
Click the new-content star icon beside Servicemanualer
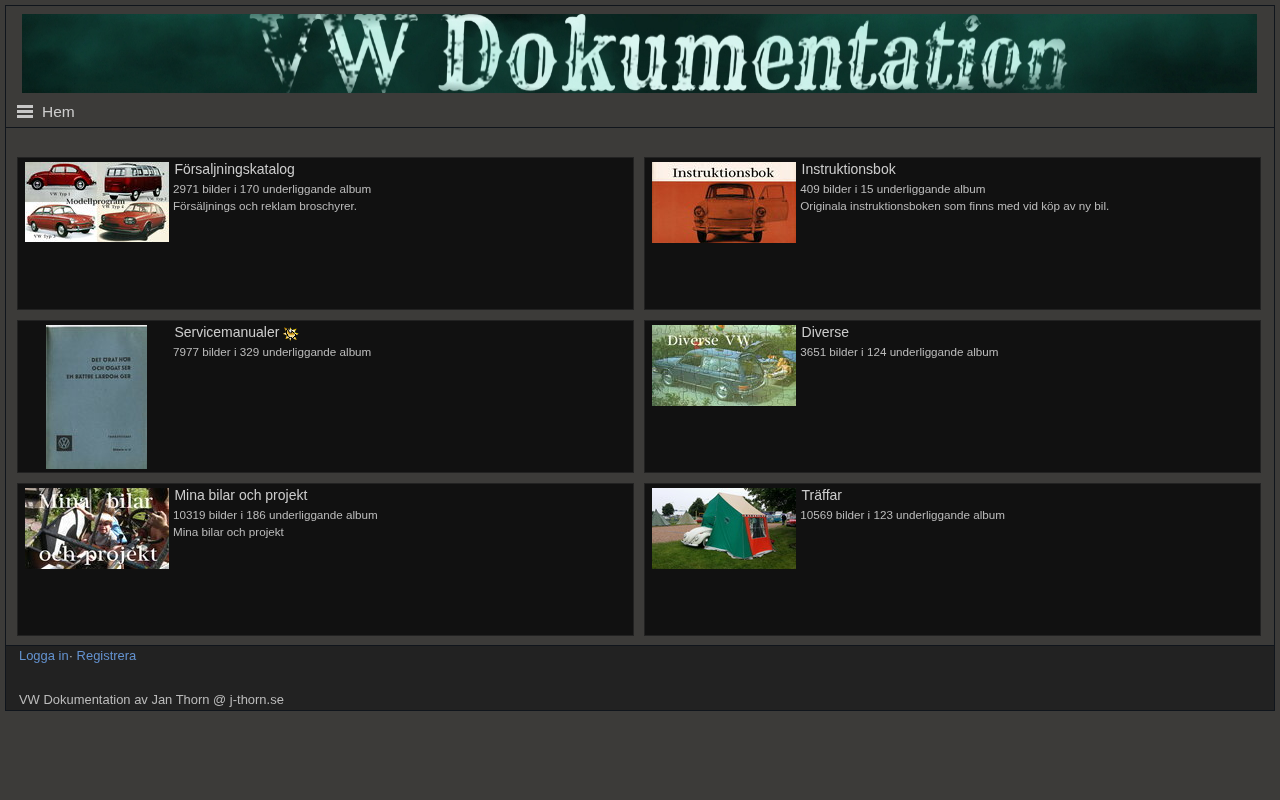(x=291, y=334)
